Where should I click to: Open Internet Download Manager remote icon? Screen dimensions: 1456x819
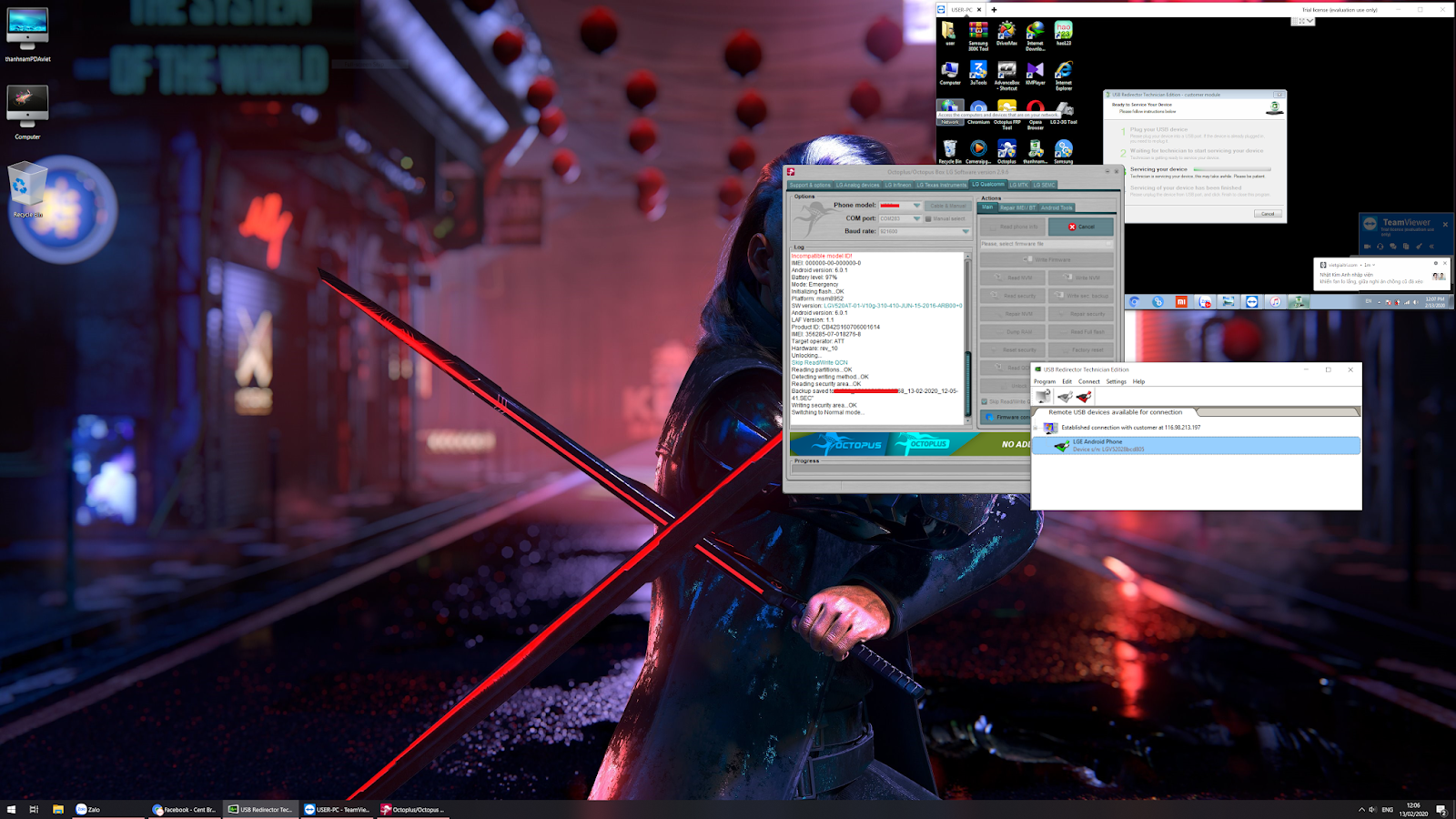tap(1035, 35)
